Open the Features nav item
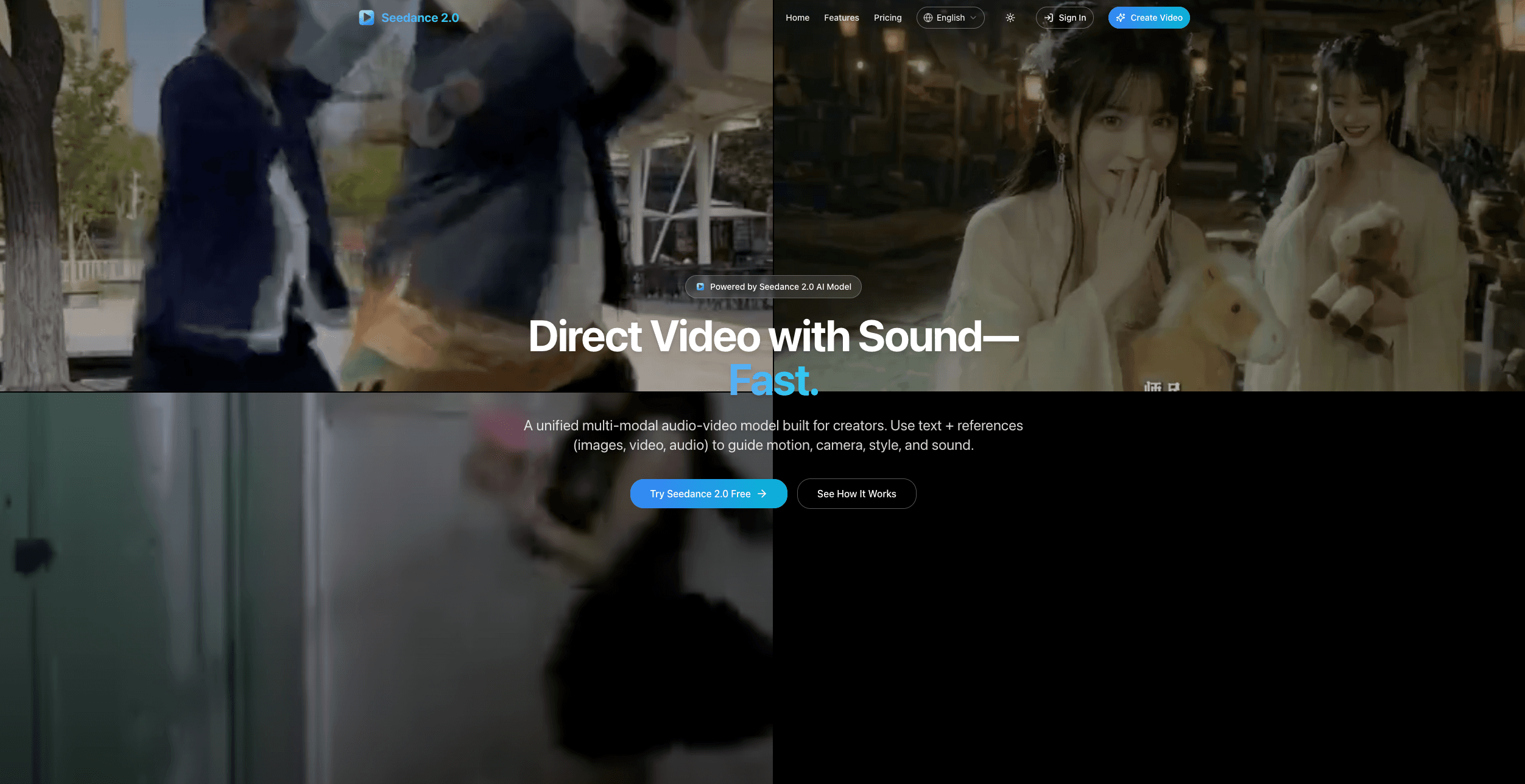Screen dimensions: 1525x784 pos(841,18)
